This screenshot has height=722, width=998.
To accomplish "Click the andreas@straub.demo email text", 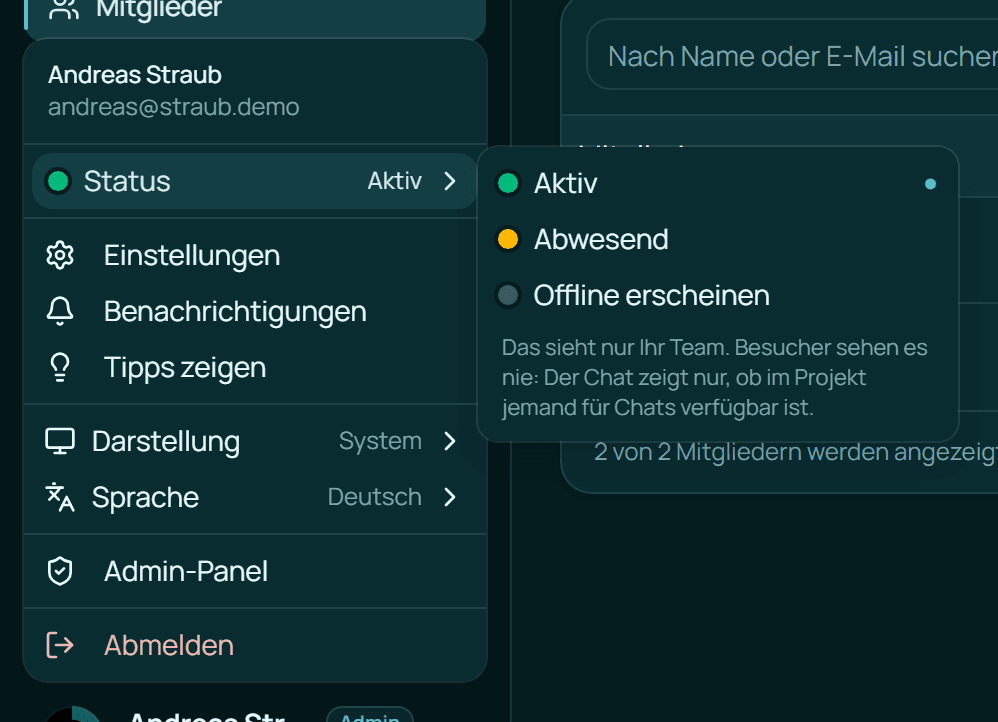I will [x=174, y=107].
